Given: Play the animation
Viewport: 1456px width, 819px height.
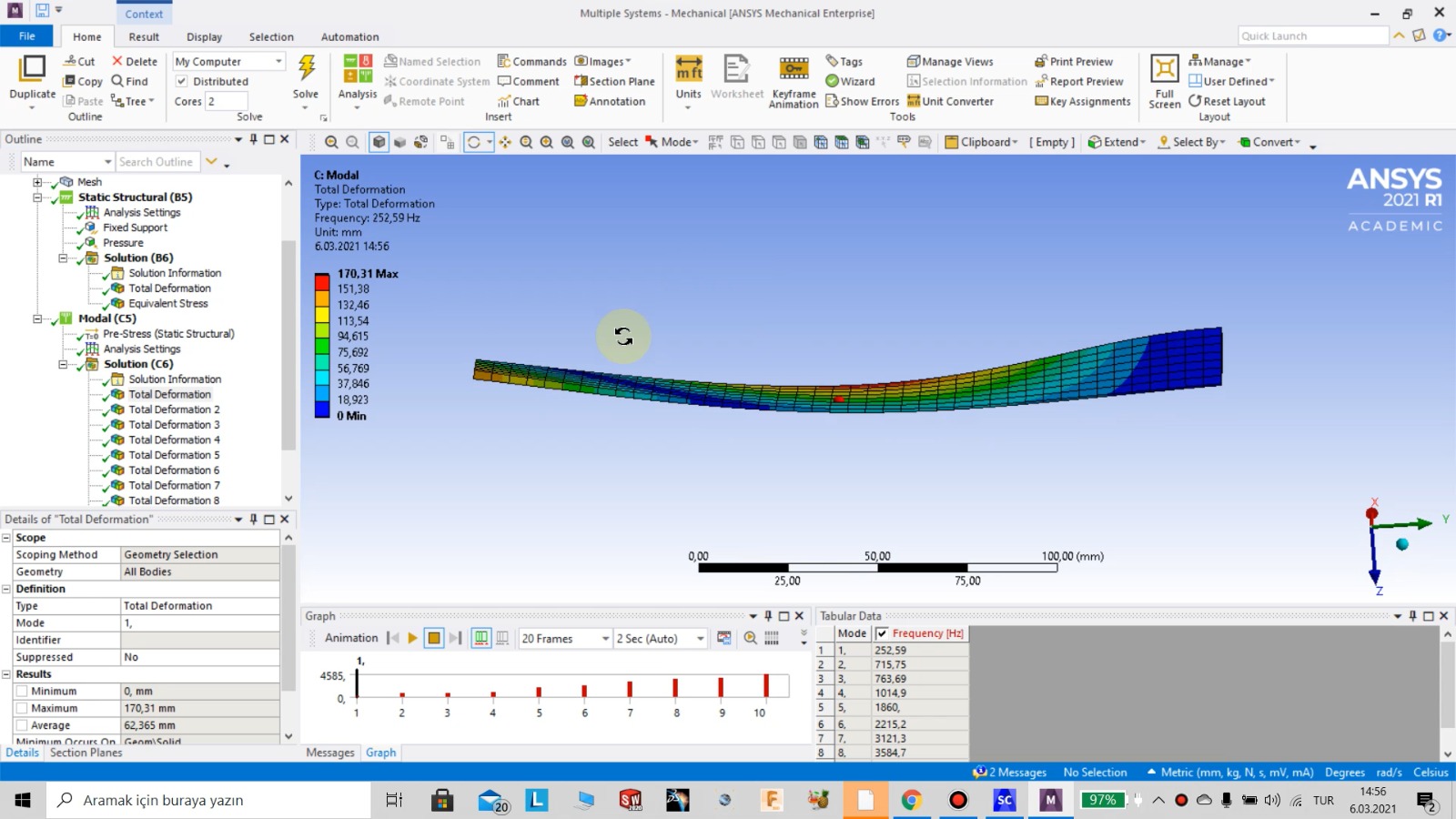Looking at the screenshot, I should coord(412,638).
